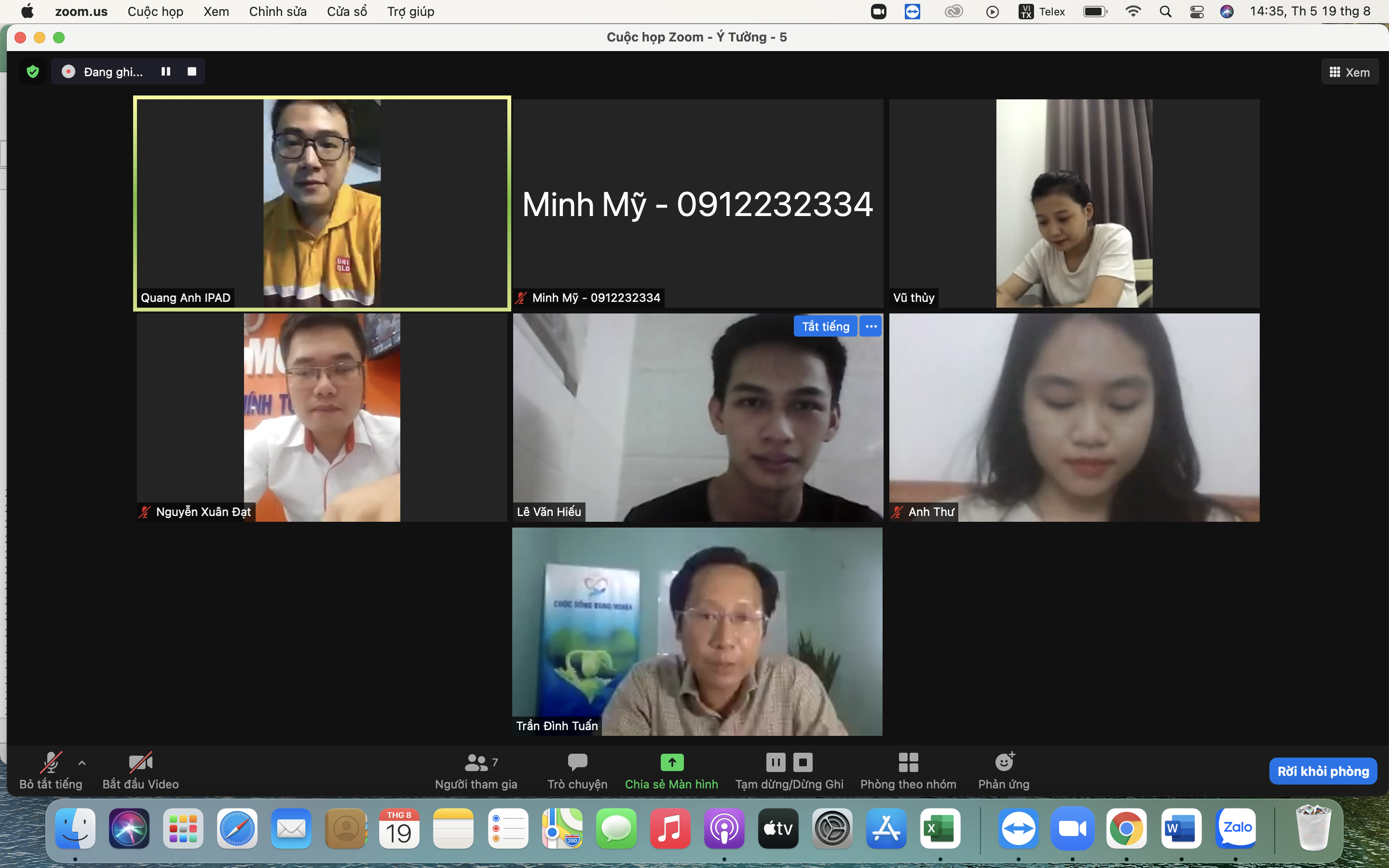Viewport: 1389px width, 868px height.
Task: Open Phòng theo nhóm breakout rooms
Action: [908, 771]
